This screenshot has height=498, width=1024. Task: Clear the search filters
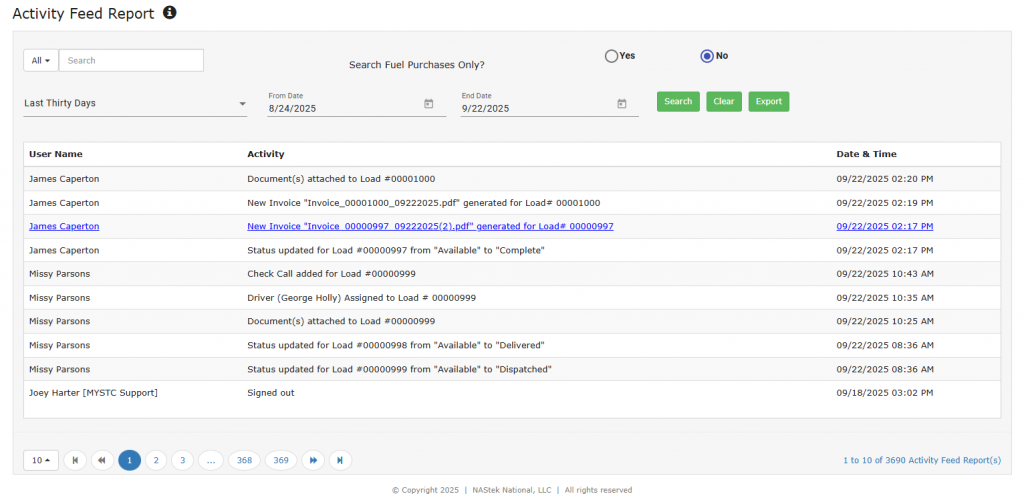724,102
